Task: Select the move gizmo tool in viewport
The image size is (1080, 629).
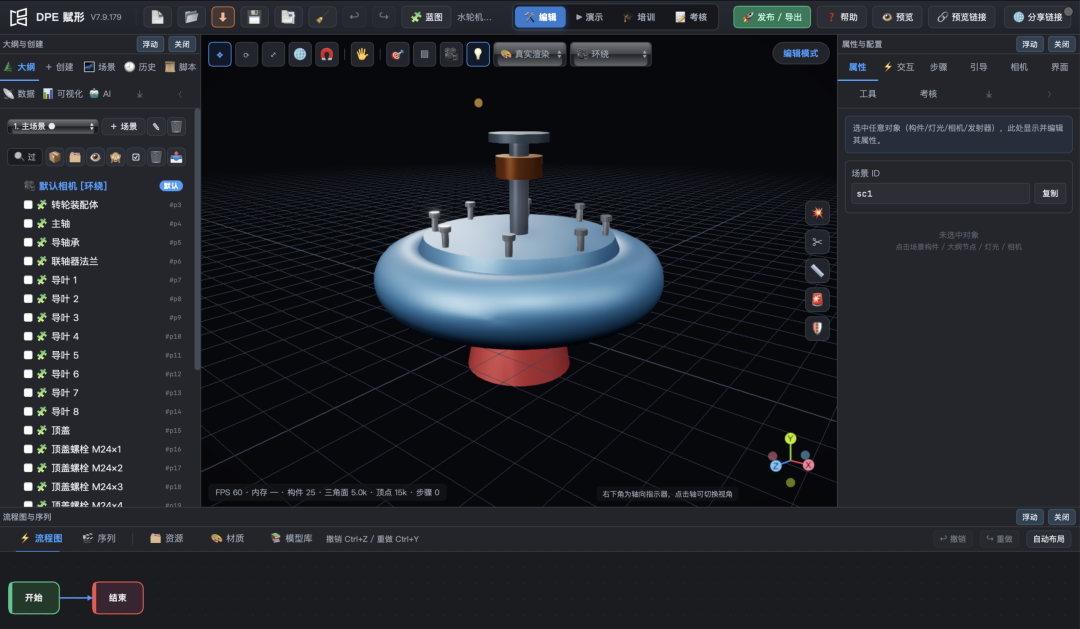Action: pyautogui.click(x=220, y=54)
